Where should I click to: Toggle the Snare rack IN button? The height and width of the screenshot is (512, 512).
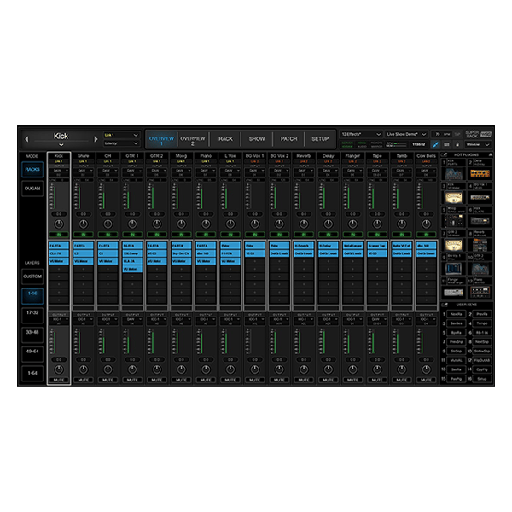click(x=83, y=235)
